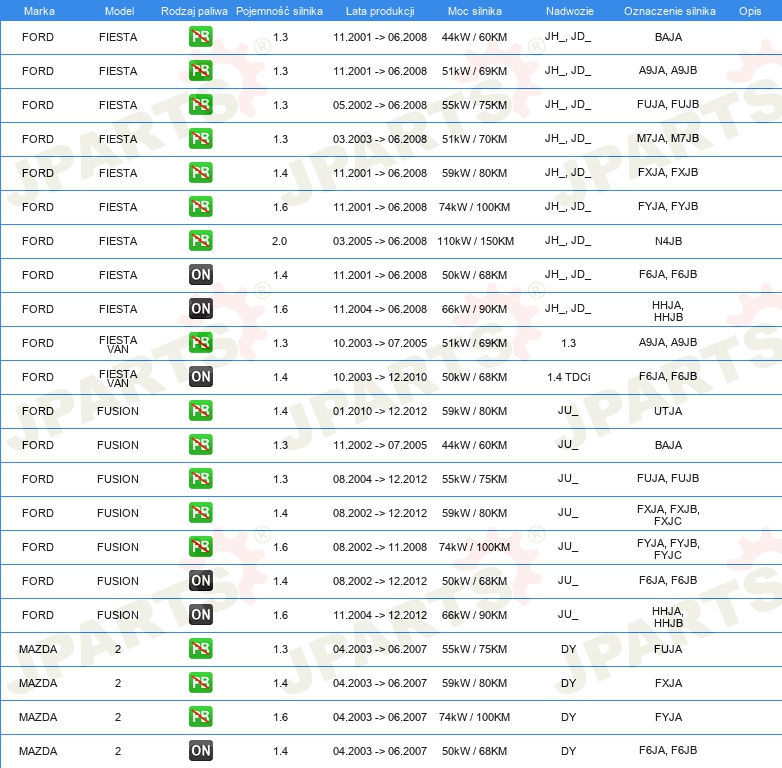Click the Oznaczenie silnika column header
The width and height of the screenshot is (782, 768).
[x=669, y=11]
